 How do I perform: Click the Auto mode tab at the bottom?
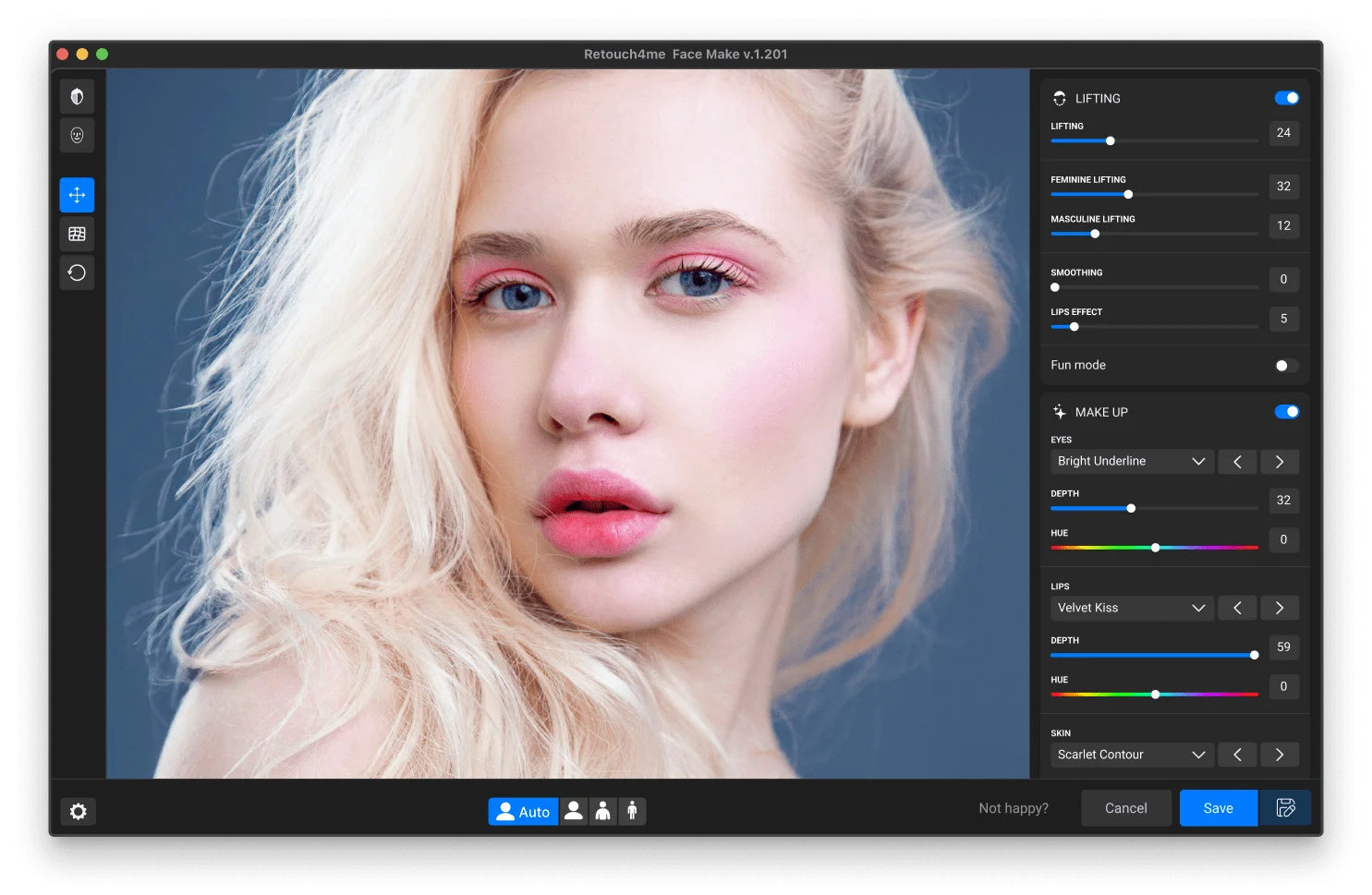523,811
